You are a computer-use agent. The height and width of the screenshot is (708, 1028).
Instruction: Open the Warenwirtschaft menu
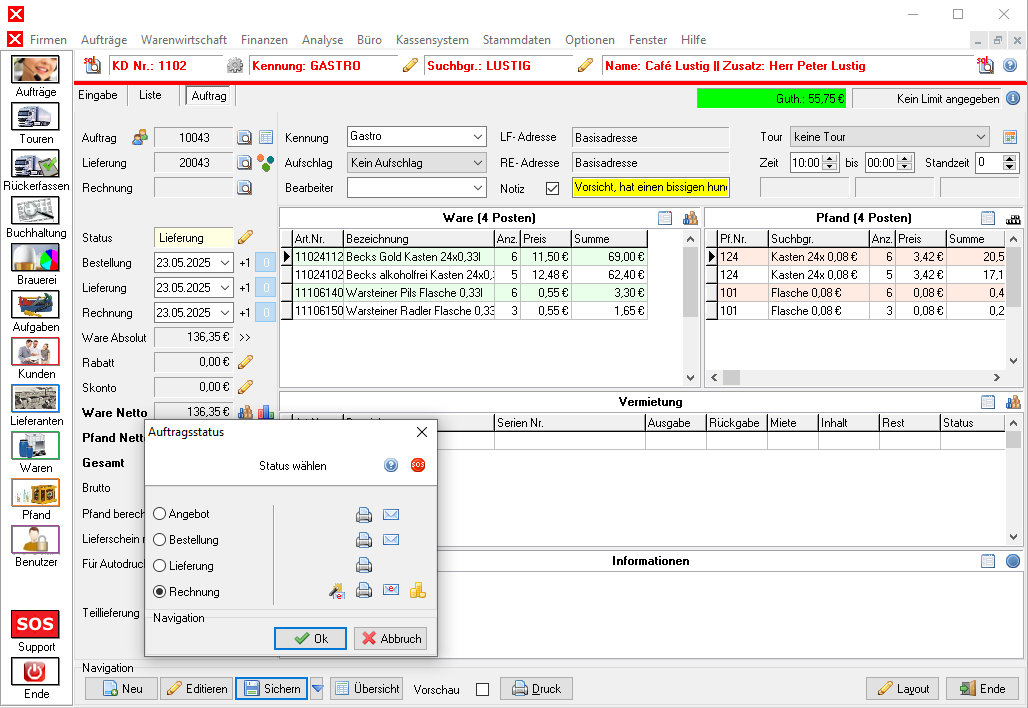click(184, 40)
